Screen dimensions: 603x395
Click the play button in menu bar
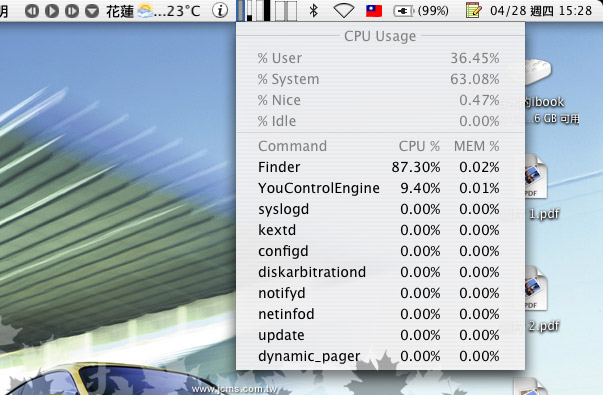point(52,11)
